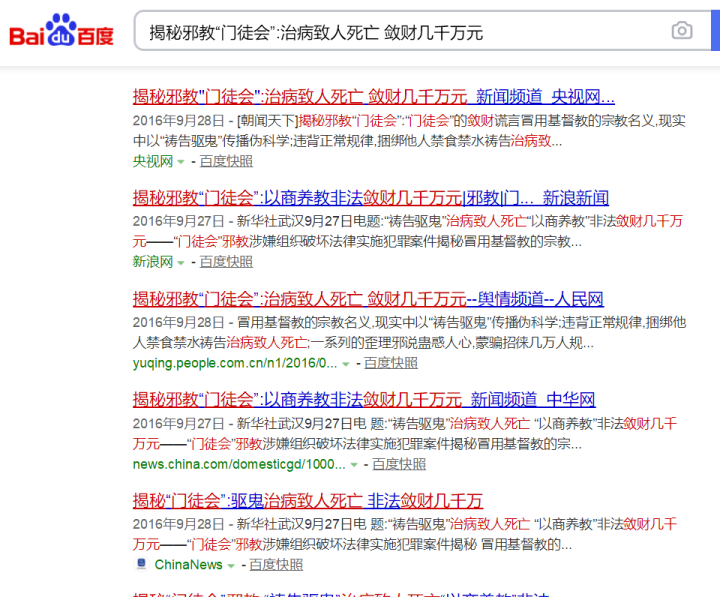Viewport: 720px width, 597px height.
Task: Click the news.china.com URL
Action: click(x=239, y=464)
